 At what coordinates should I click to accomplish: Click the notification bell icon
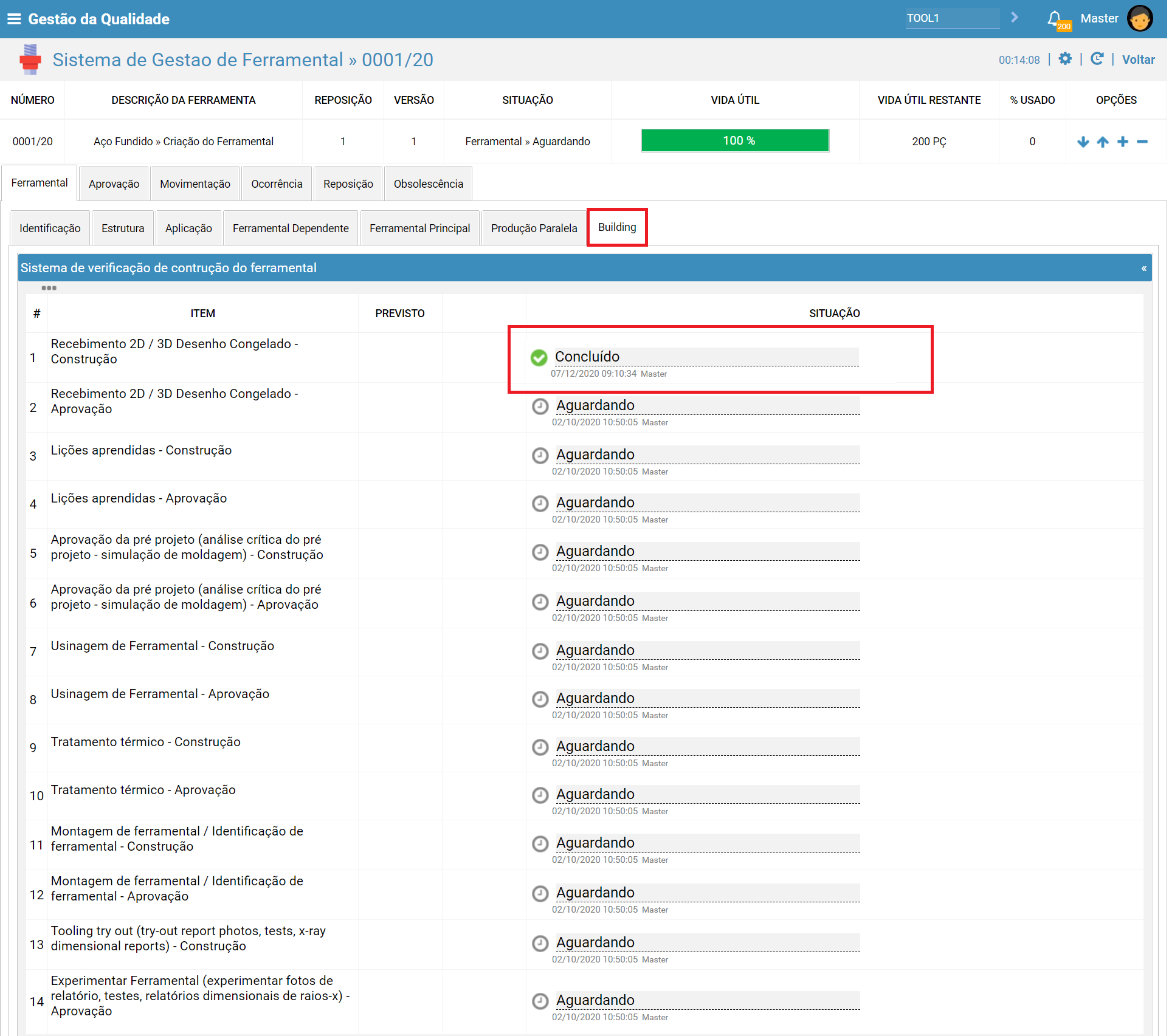coord(1055,19)
